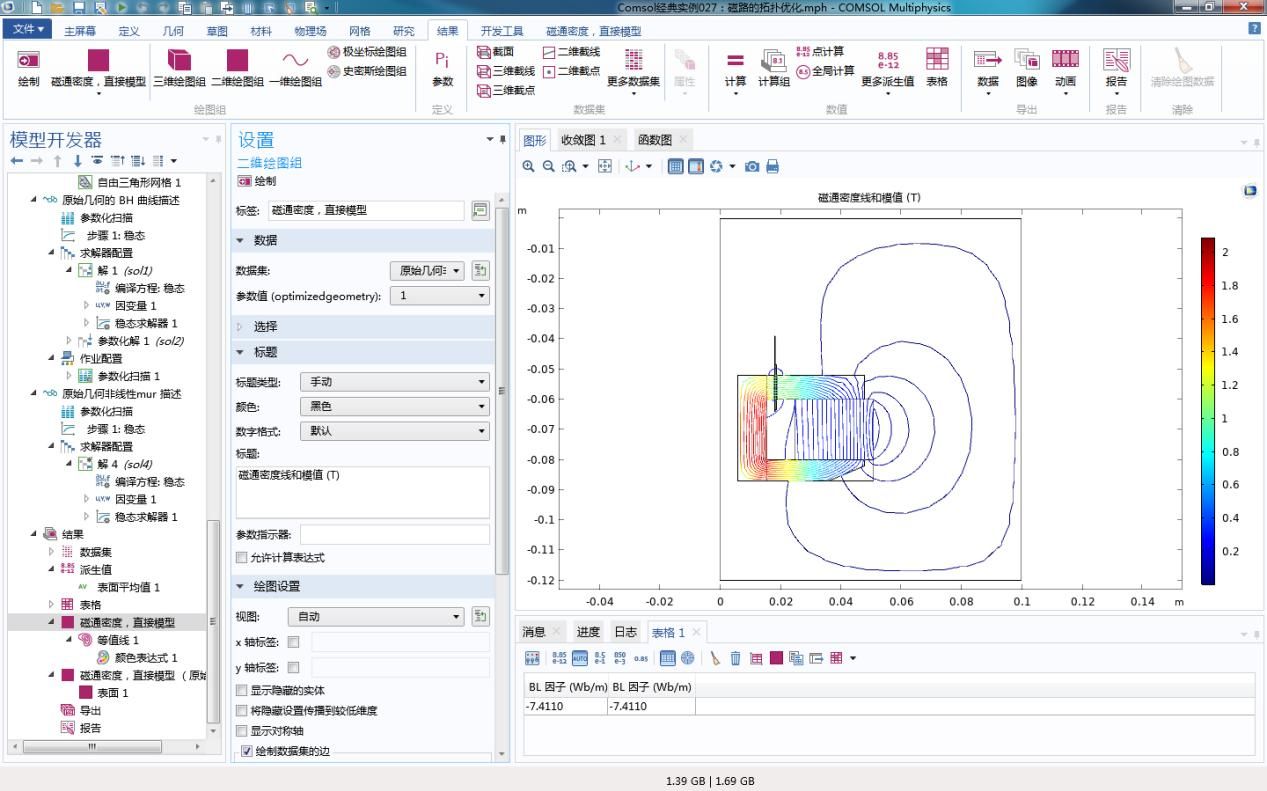Click 全局计算 global evaluation
1267x791 pixels.
pyautogui.click(x=825, y=71)
